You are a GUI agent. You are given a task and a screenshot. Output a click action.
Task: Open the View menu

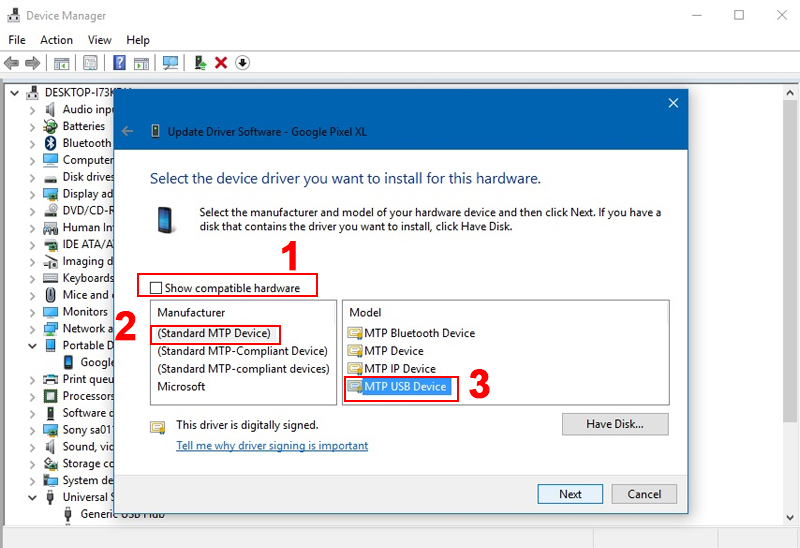[99, 40]
